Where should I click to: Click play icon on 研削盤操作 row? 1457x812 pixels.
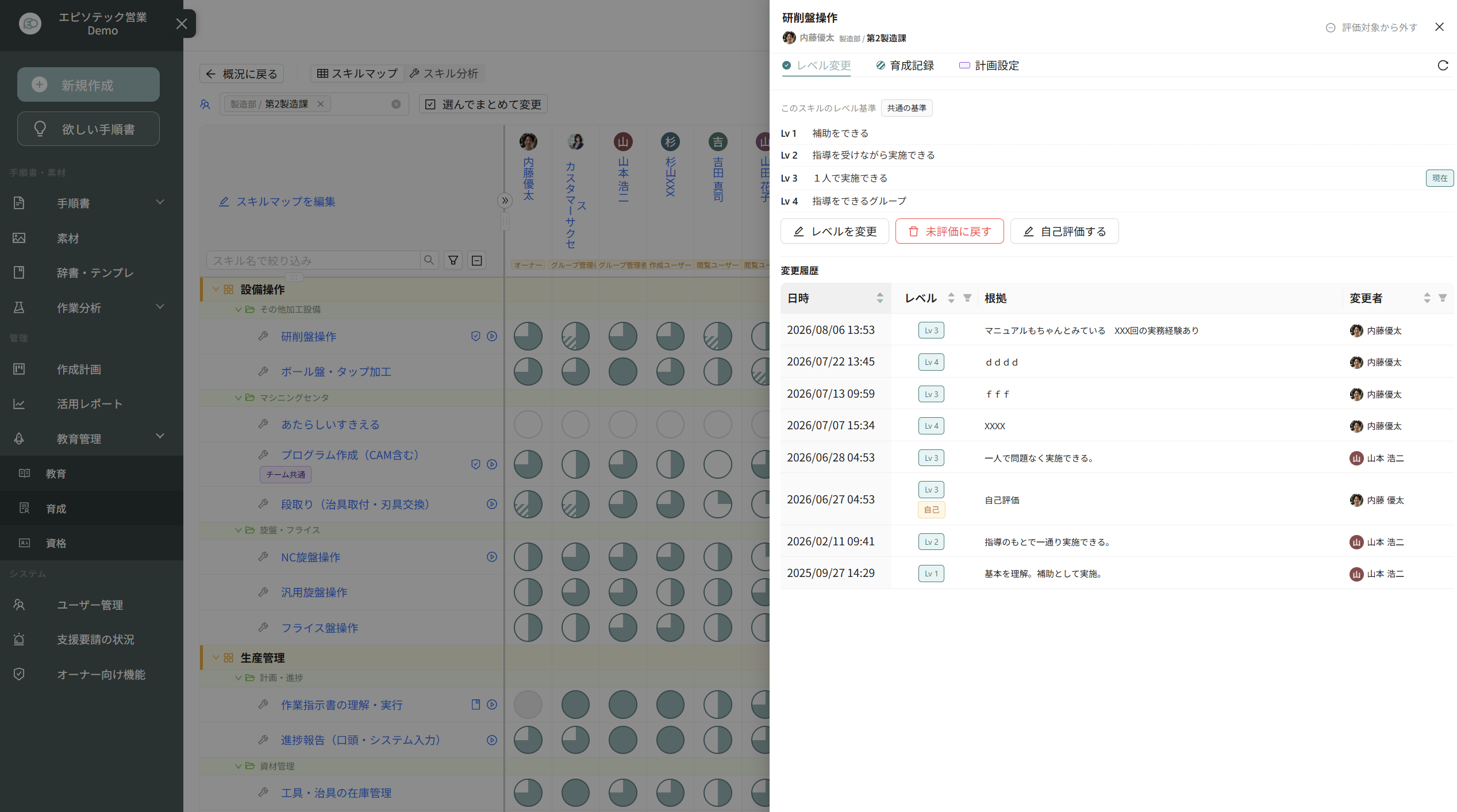(492, 336)
